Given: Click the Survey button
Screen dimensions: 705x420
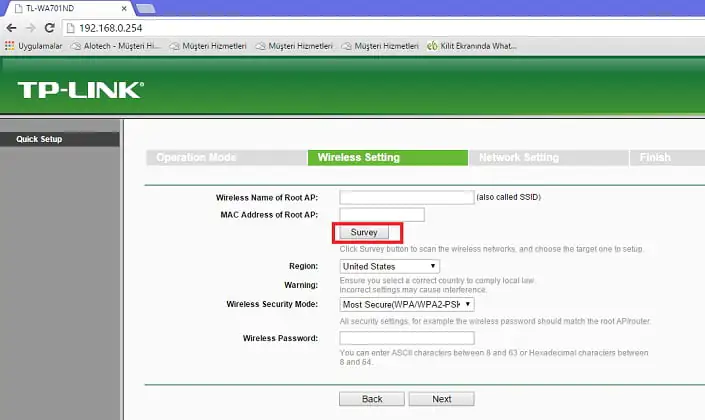Looking at the screenshot, I should 364,232.
